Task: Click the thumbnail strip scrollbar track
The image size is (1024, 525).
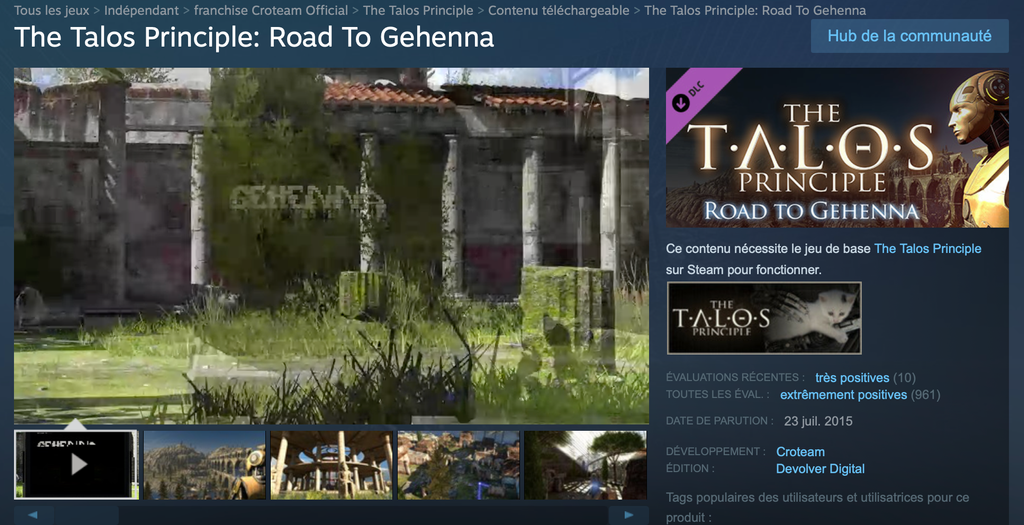Action: pos(331,515)
